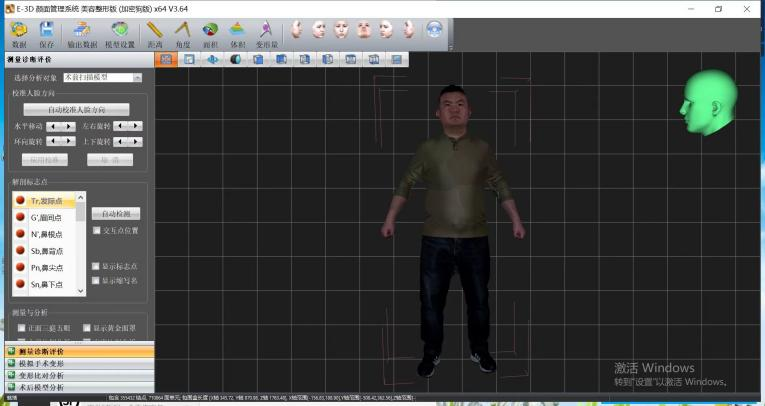Check the 显示缩写名 option

point(97,281)
